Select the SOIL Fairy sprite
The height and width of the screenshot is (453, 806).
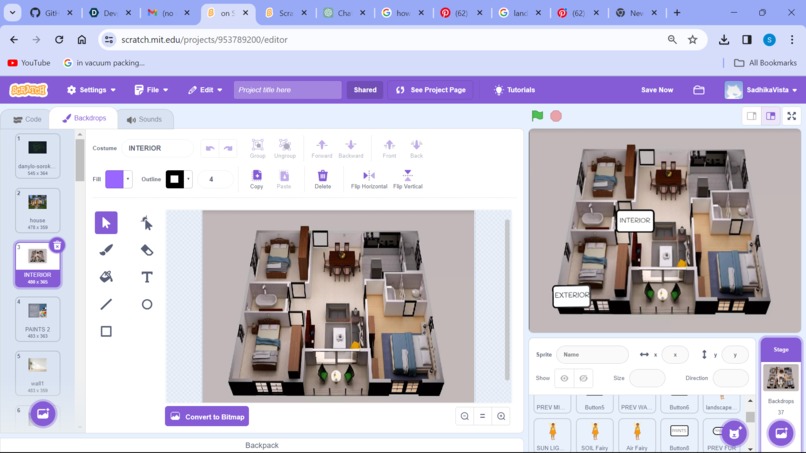(x=595, y=435)
